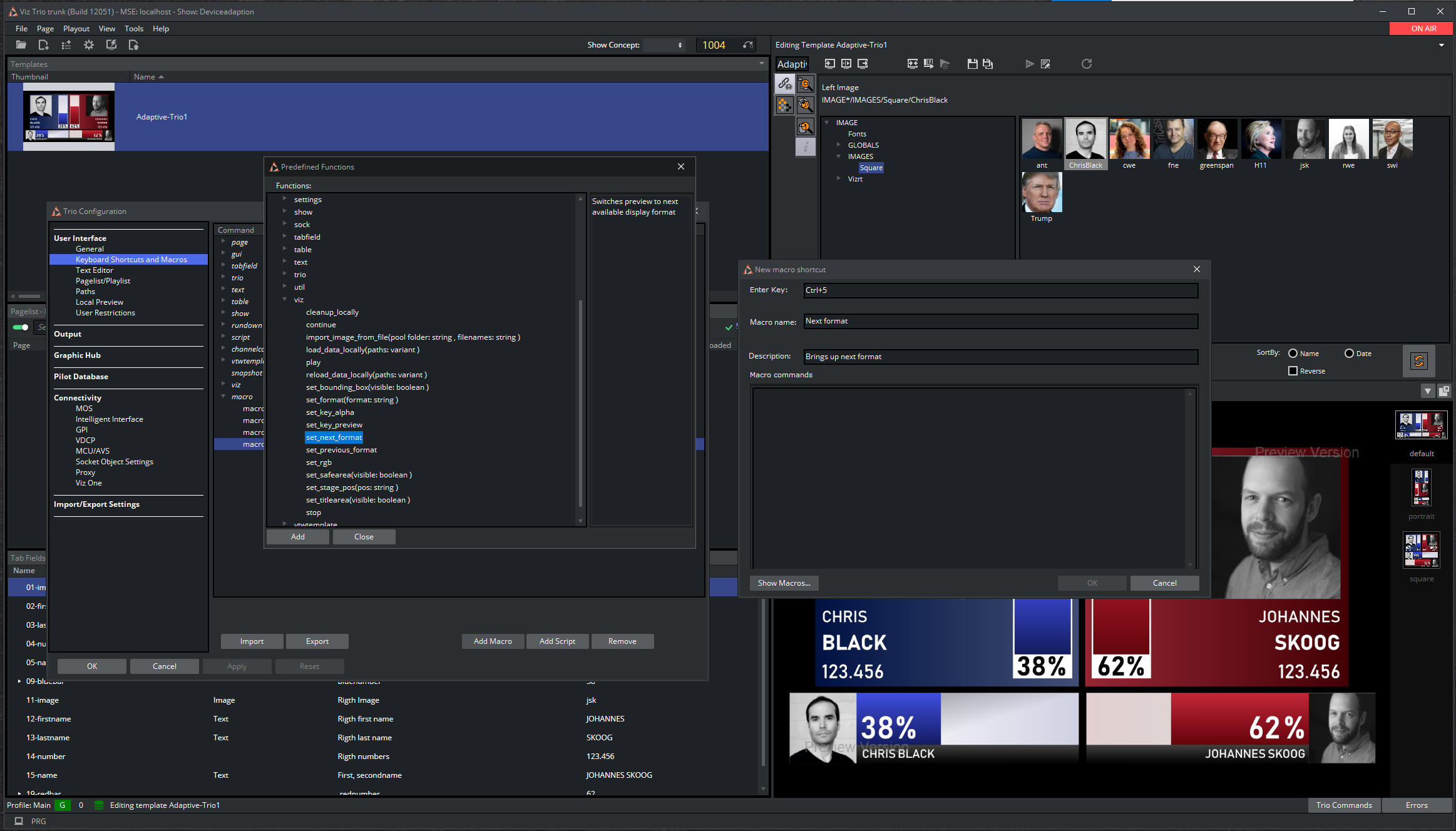
Task: Click the edit script icon in editor toolbar
Action: point(1045,63)
